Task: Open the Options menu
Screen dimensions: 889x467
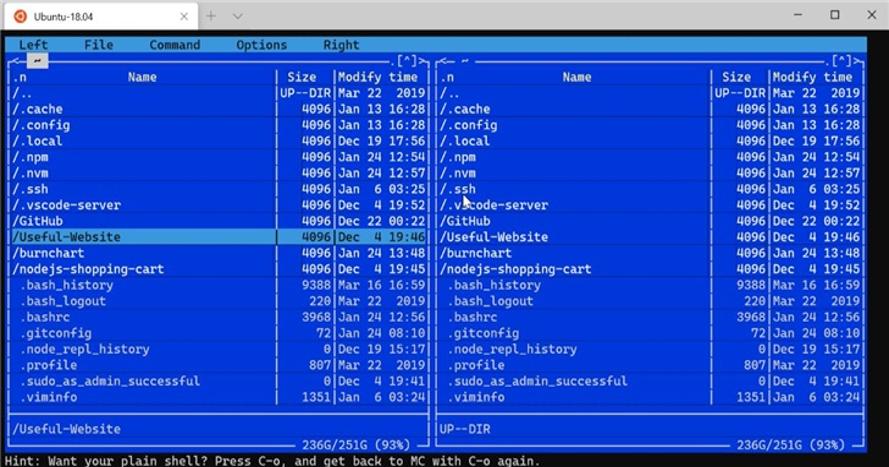Action: pos(261,45)
